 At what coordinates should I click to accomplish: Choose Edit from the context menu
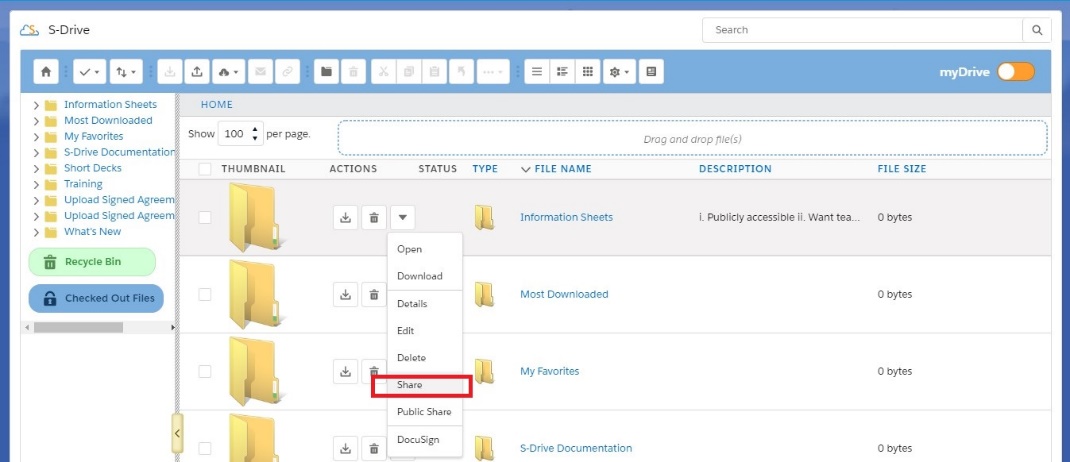tap(425, 330)
